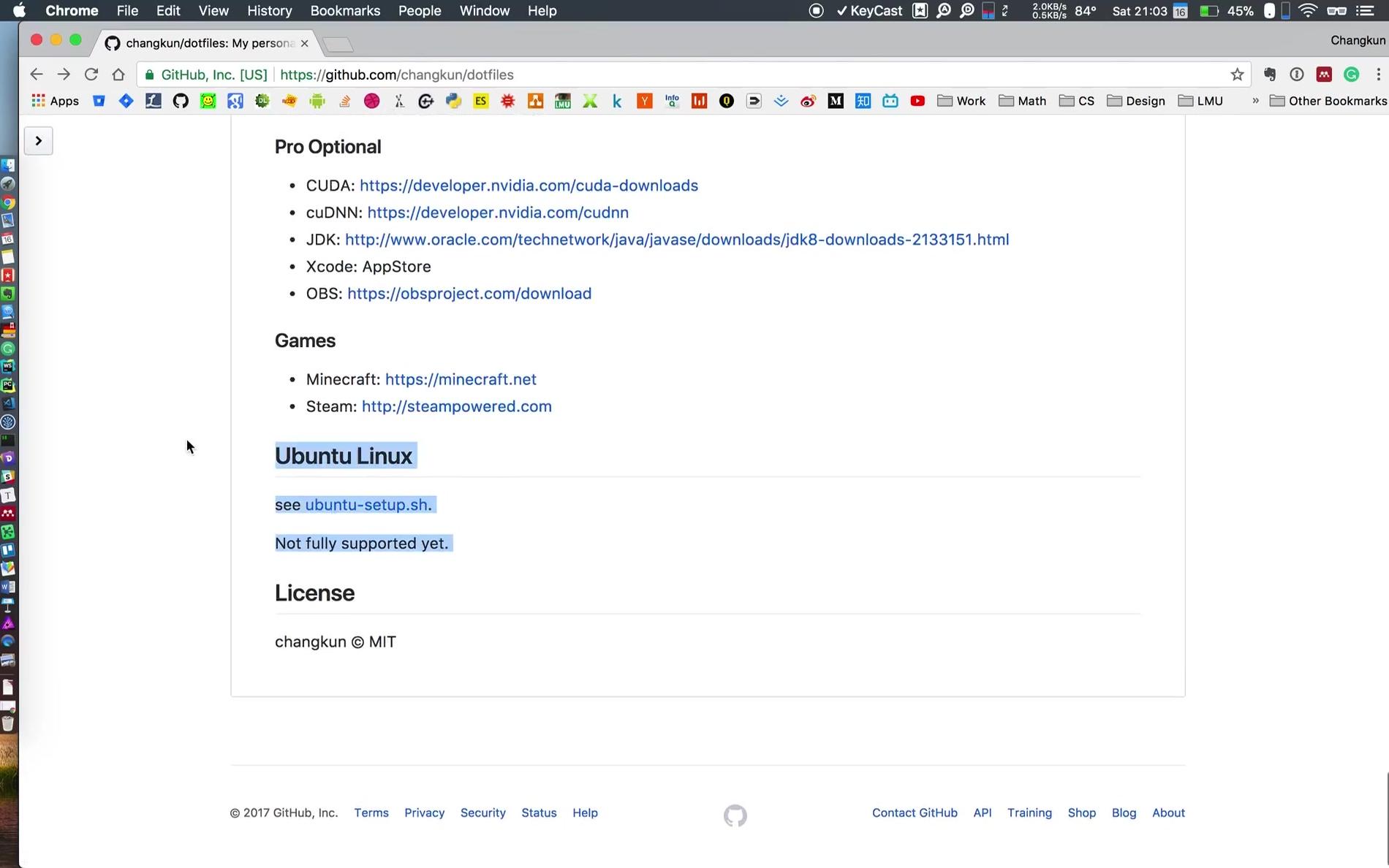The image size is (1389, 868).
Task: Open the GitHub bookmark icon
Action: coord(181,101)
